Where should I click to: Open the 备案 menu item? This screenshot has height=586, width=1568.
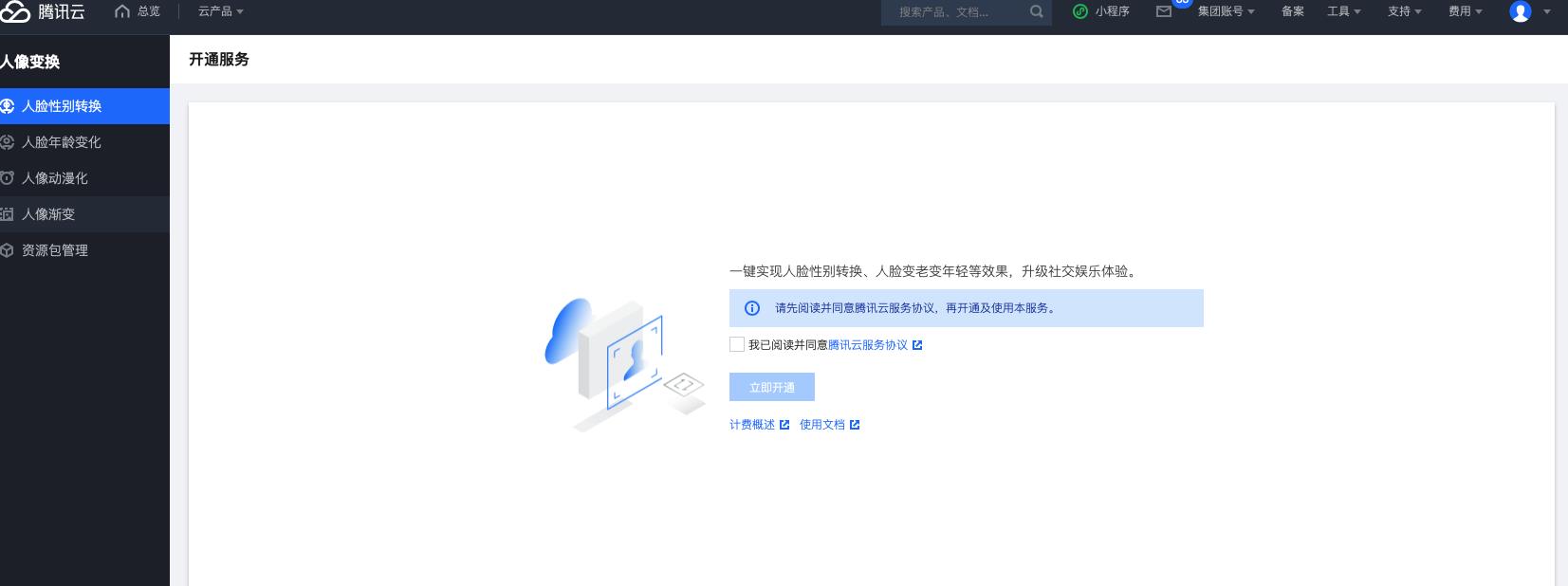coord(1293,11)
